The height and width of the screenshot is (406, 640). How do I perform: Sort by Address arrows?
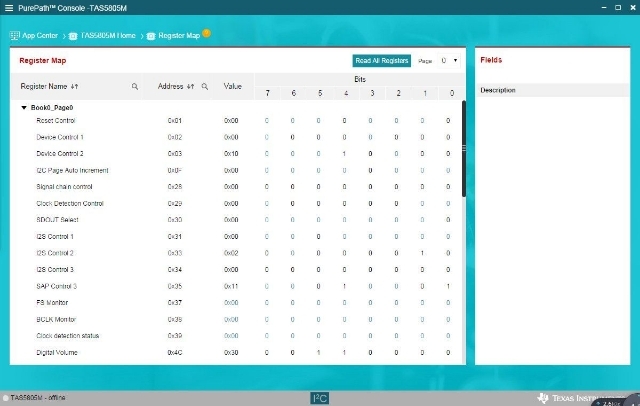pos(191,87)
